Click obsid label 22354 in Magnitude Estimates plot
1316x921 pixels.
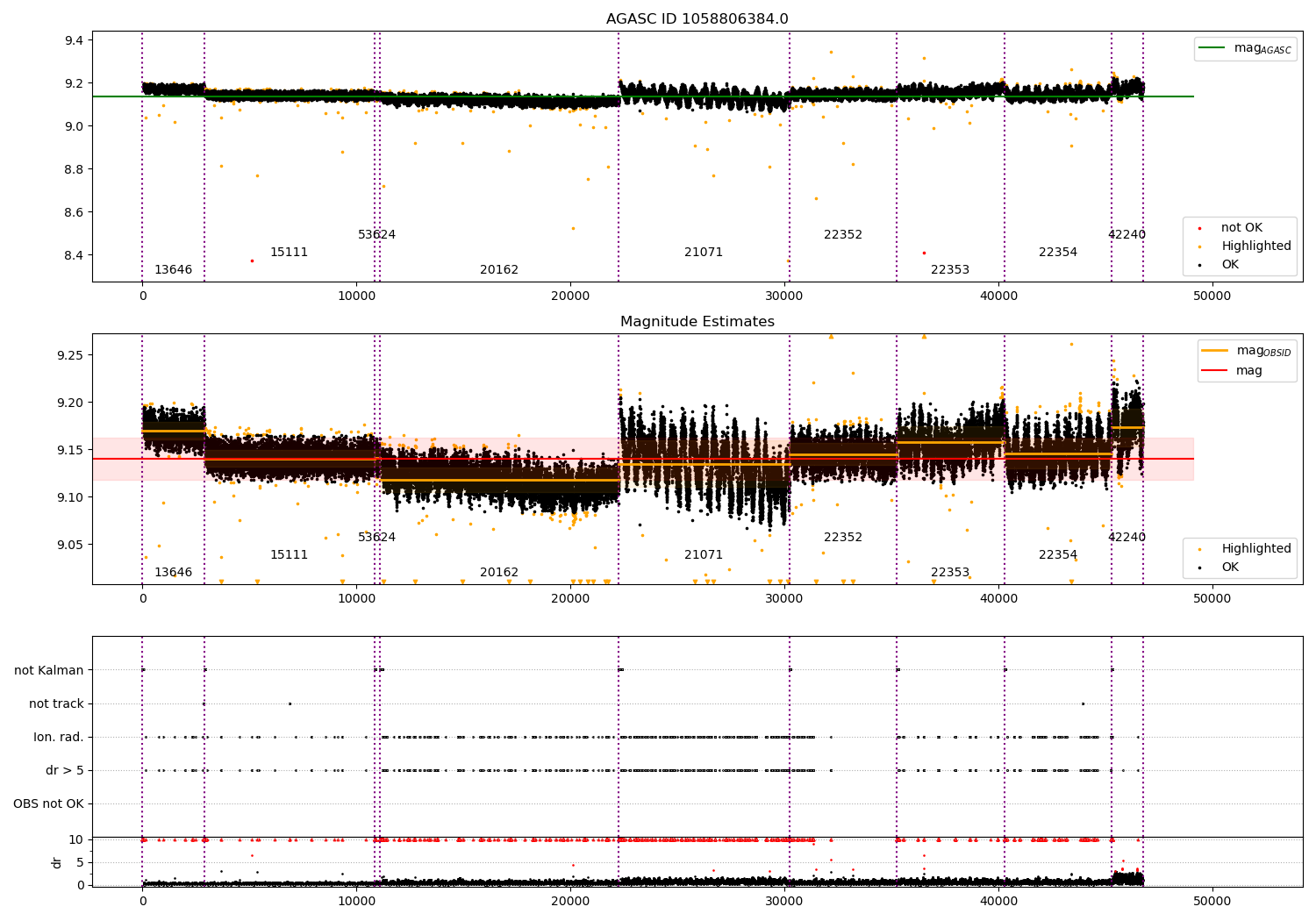tap(1058, 554)
